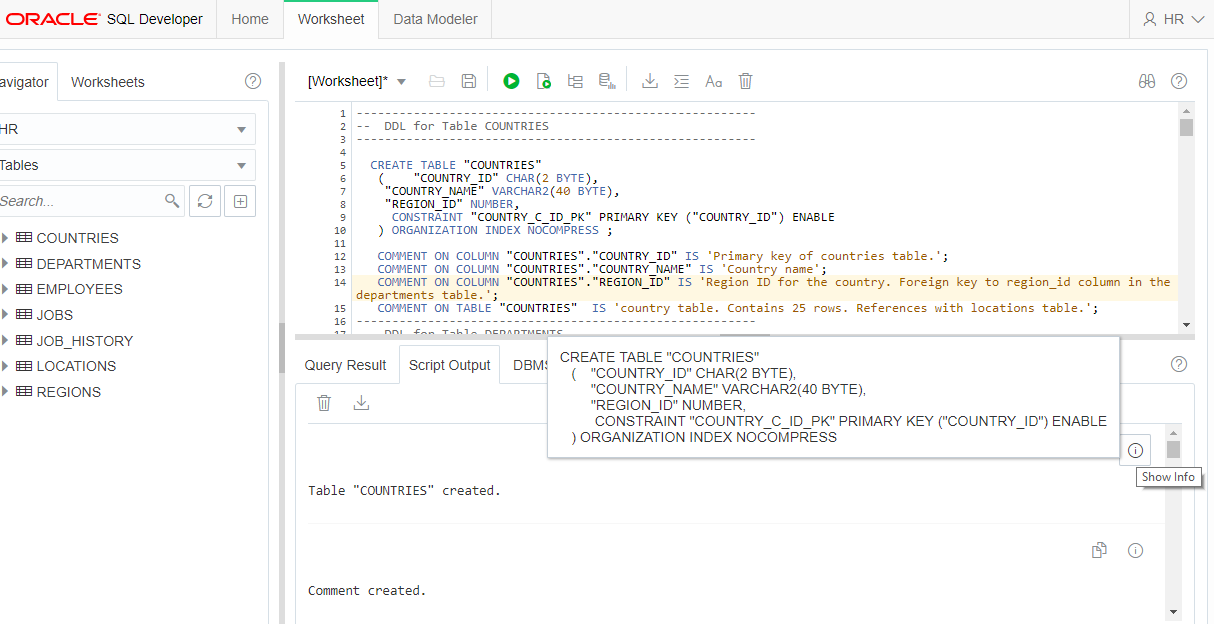Click the format code icon

point(681,81)
